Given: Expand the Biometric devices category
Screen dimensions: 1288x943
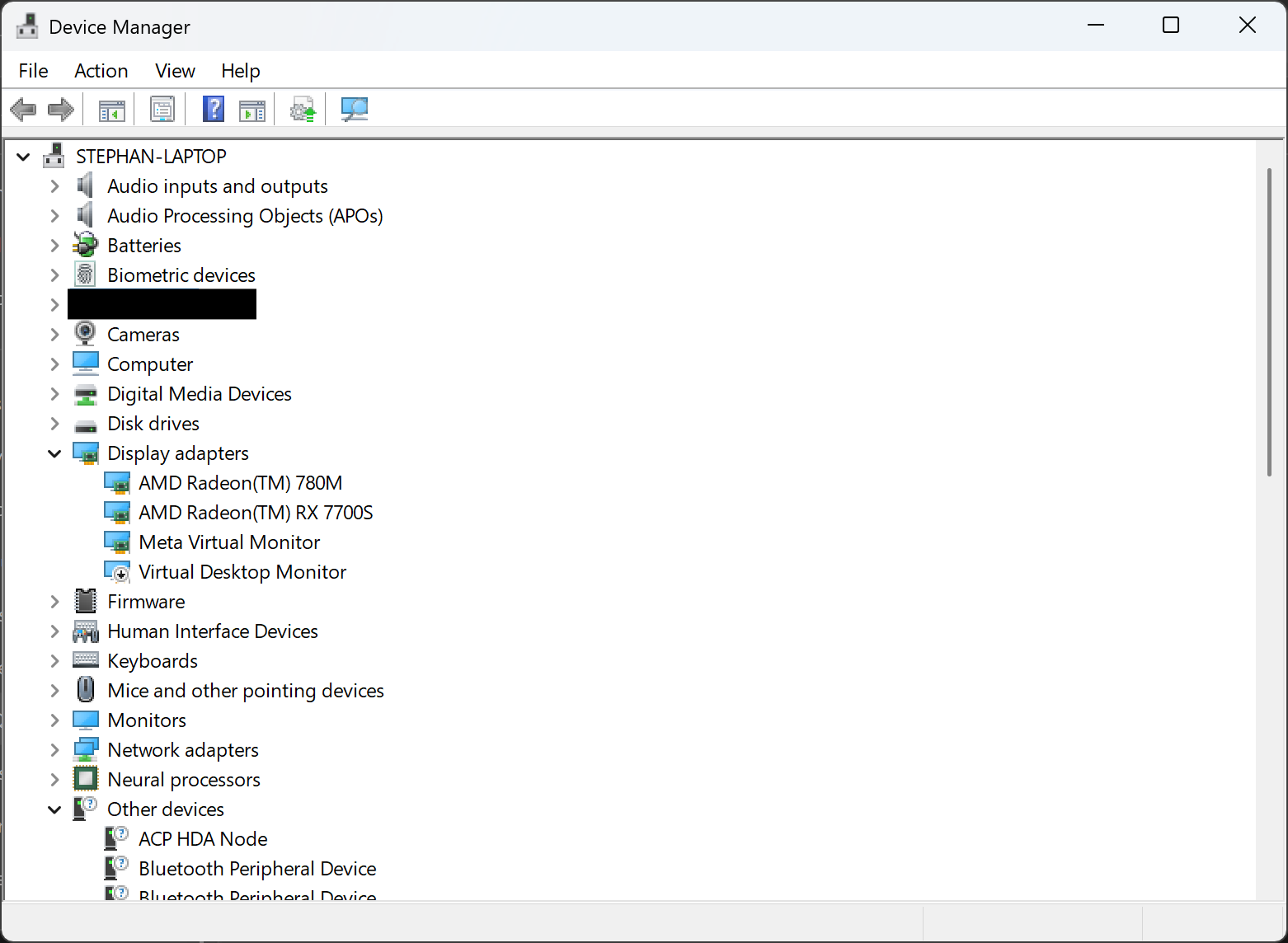Looking at the screenshot, I should pos(54,274).
